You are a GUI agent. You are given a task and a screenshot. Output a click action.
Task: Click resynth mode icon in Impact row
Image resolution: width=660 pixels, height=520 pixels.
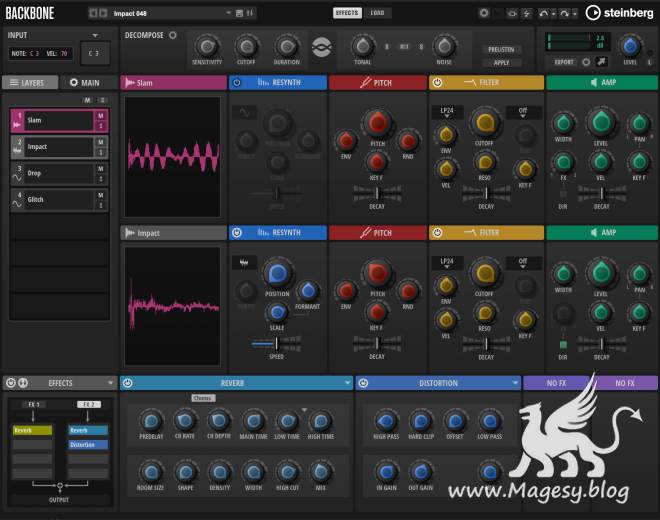[244, 263]
